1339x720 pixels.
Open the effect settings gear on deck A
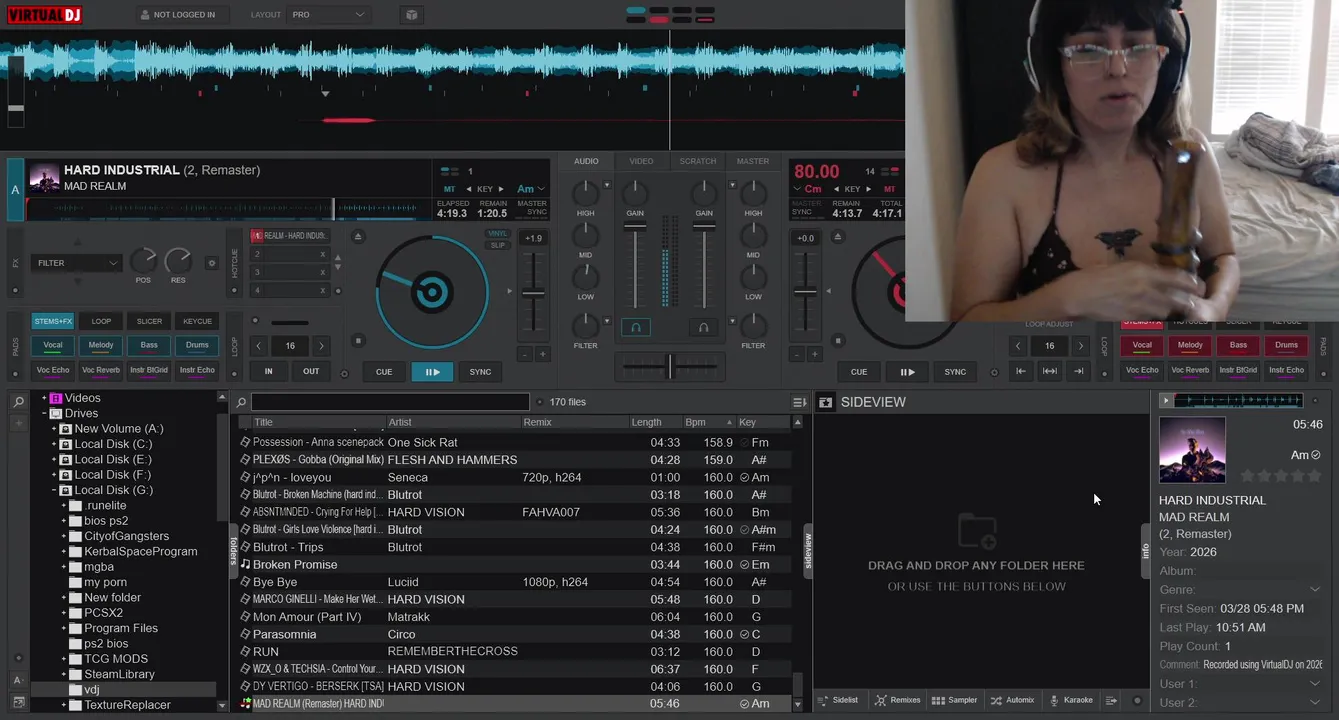pos(211,263)
